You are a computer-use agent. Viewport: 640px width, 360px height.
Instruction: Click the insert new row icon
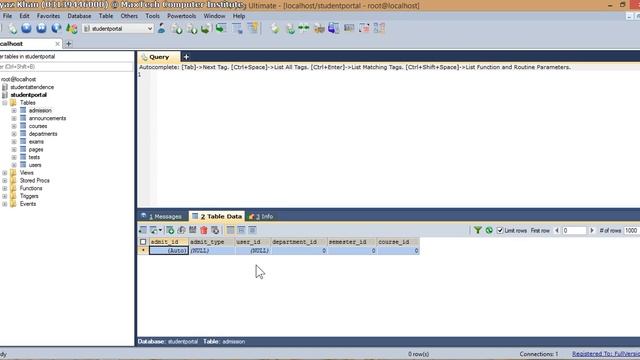pos(170,230)
